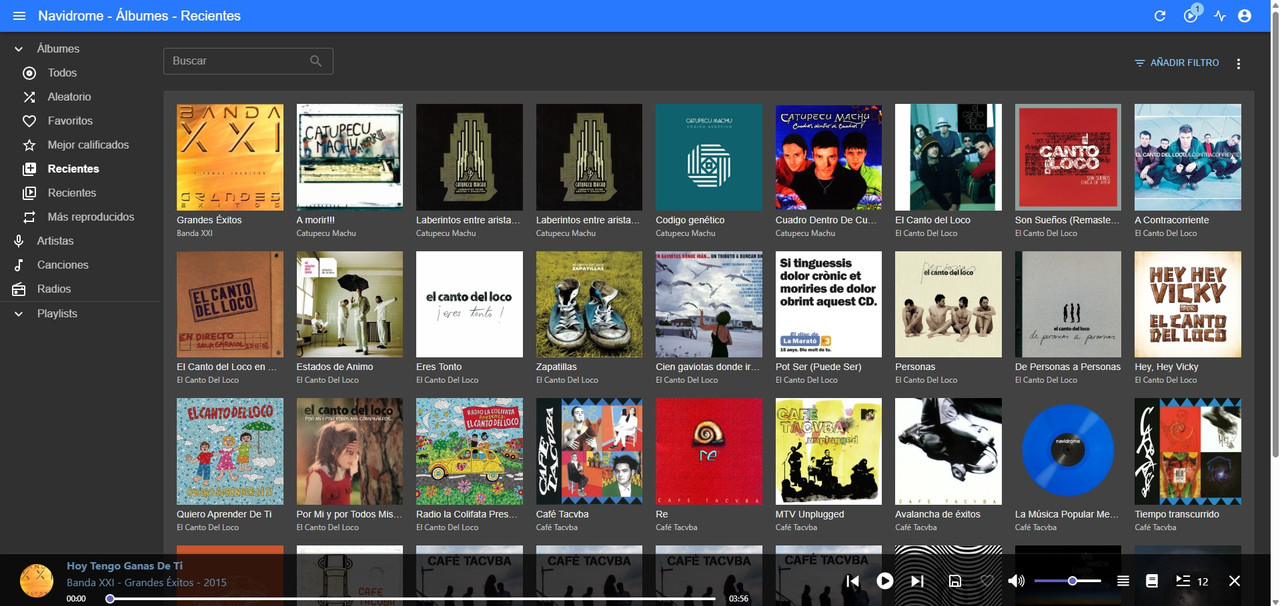
Task: Select the non-bold Recientes menu item
Action: (80, 193)
